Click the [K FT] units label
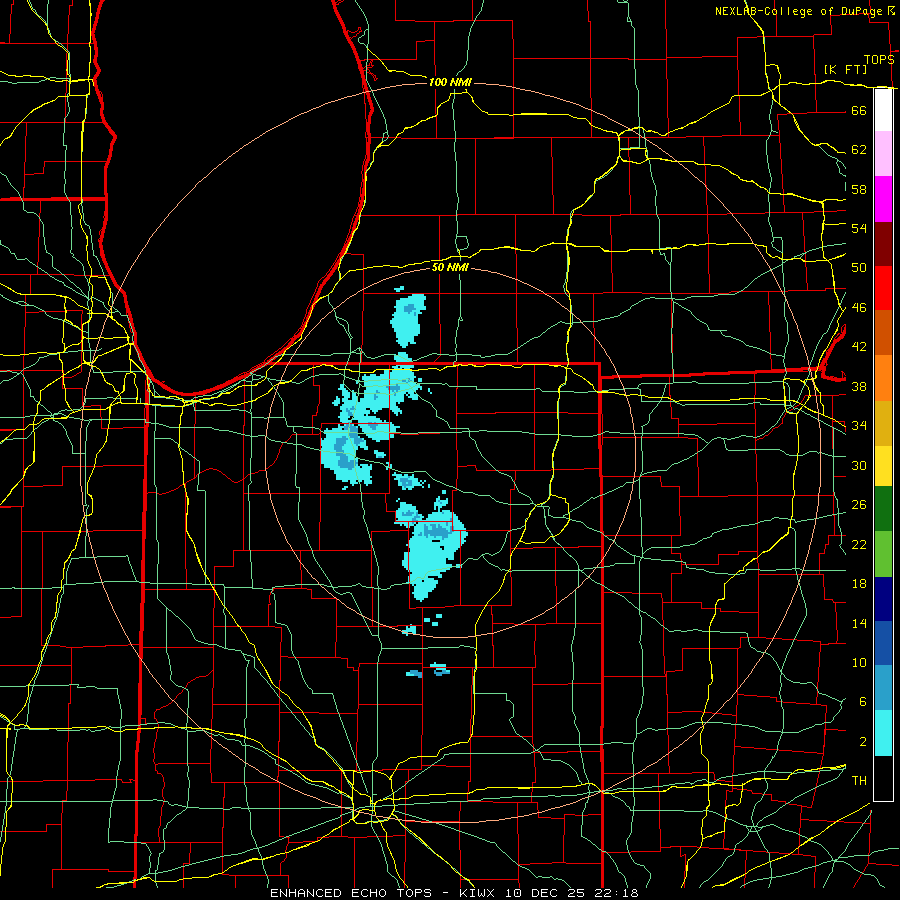This screenshot has width=900, height=900. pyautogui.click(x=845, y=69)
